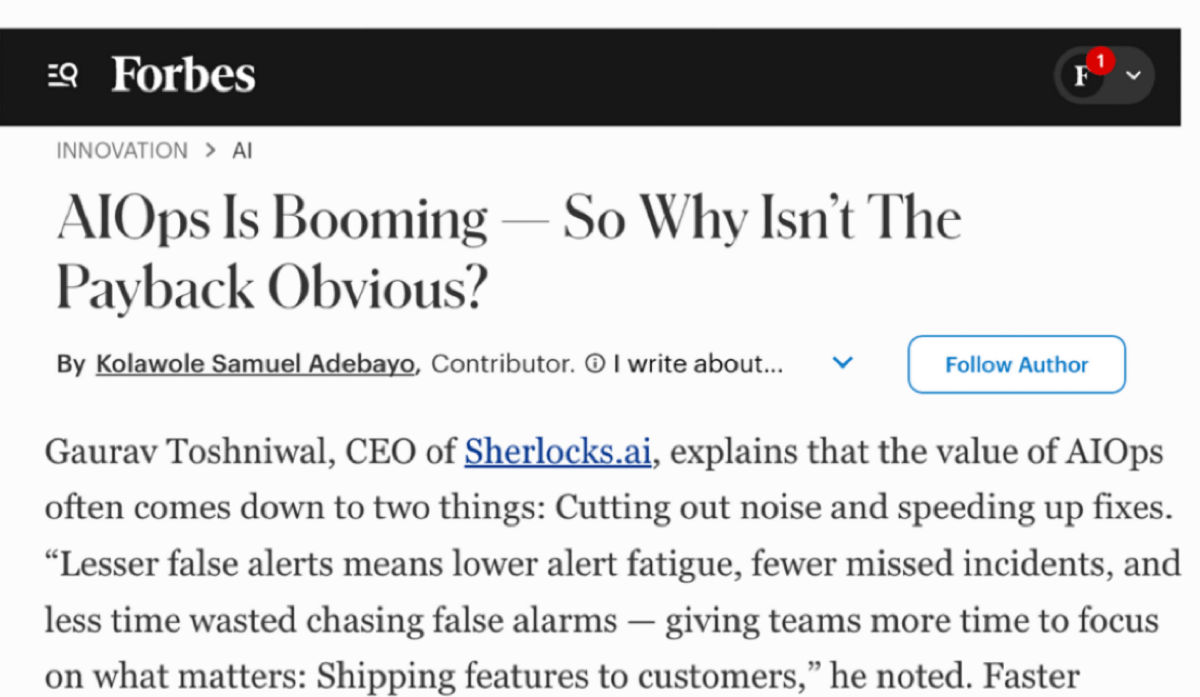Select the INNOVATION breadcrumb

tap(122, 150)
